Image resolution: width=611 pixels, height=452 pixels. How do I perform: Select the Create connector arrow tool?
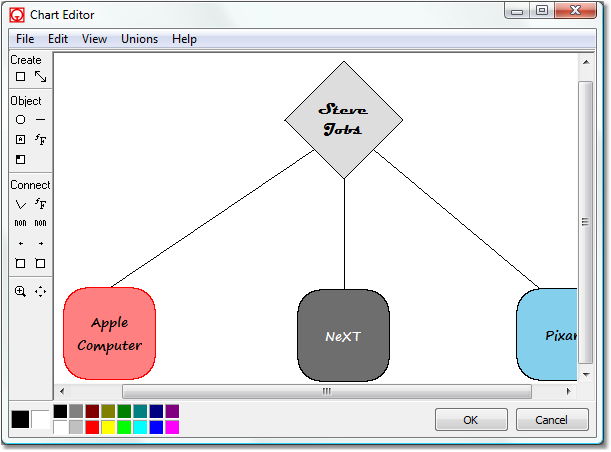(41, 77)
